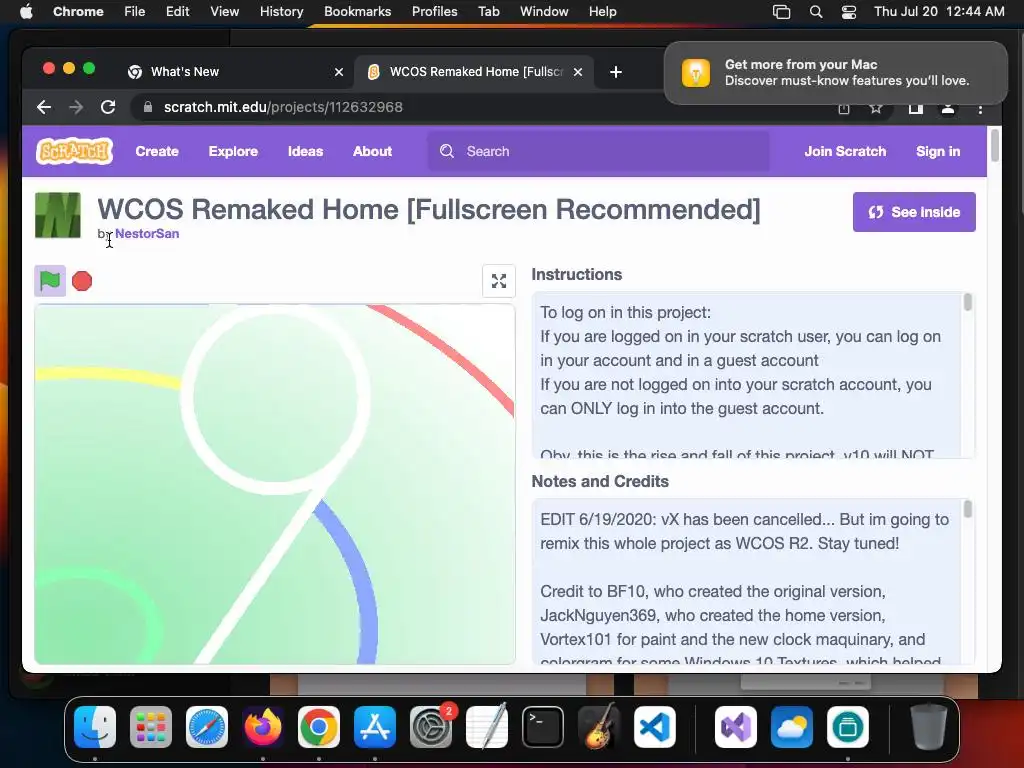Launch Safari from the Dock
The width and height of the screenshot is (1024, 768).
point(207,727)
